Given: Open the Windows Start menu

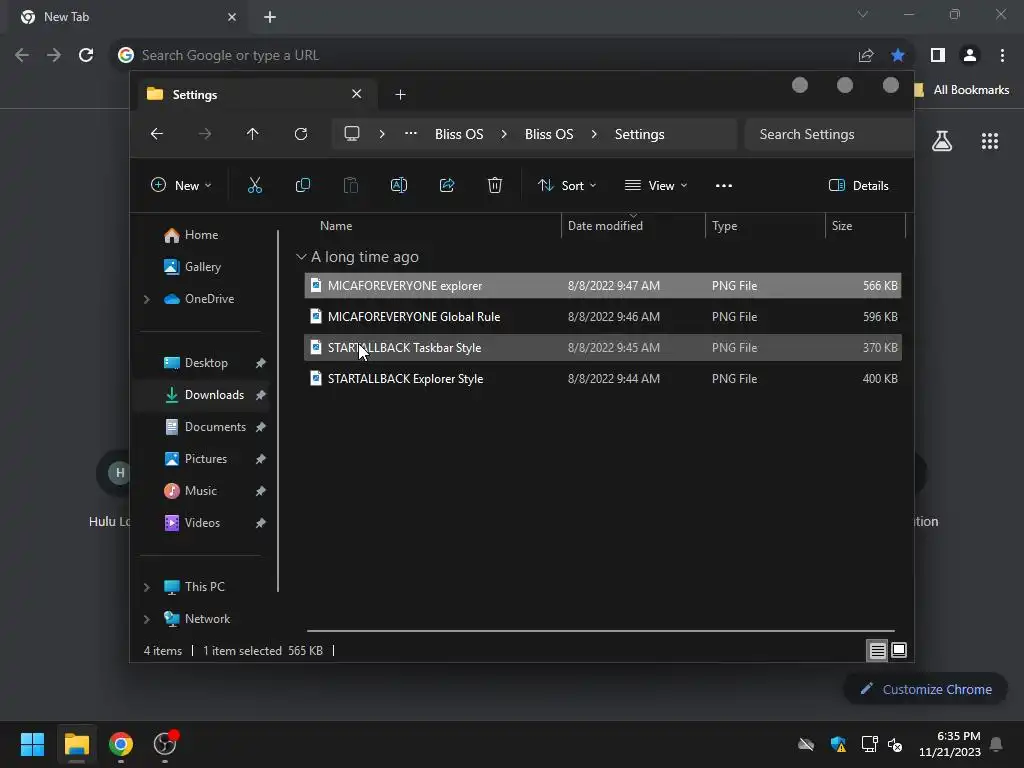Looking at the screenshot, I should (32, 744).
